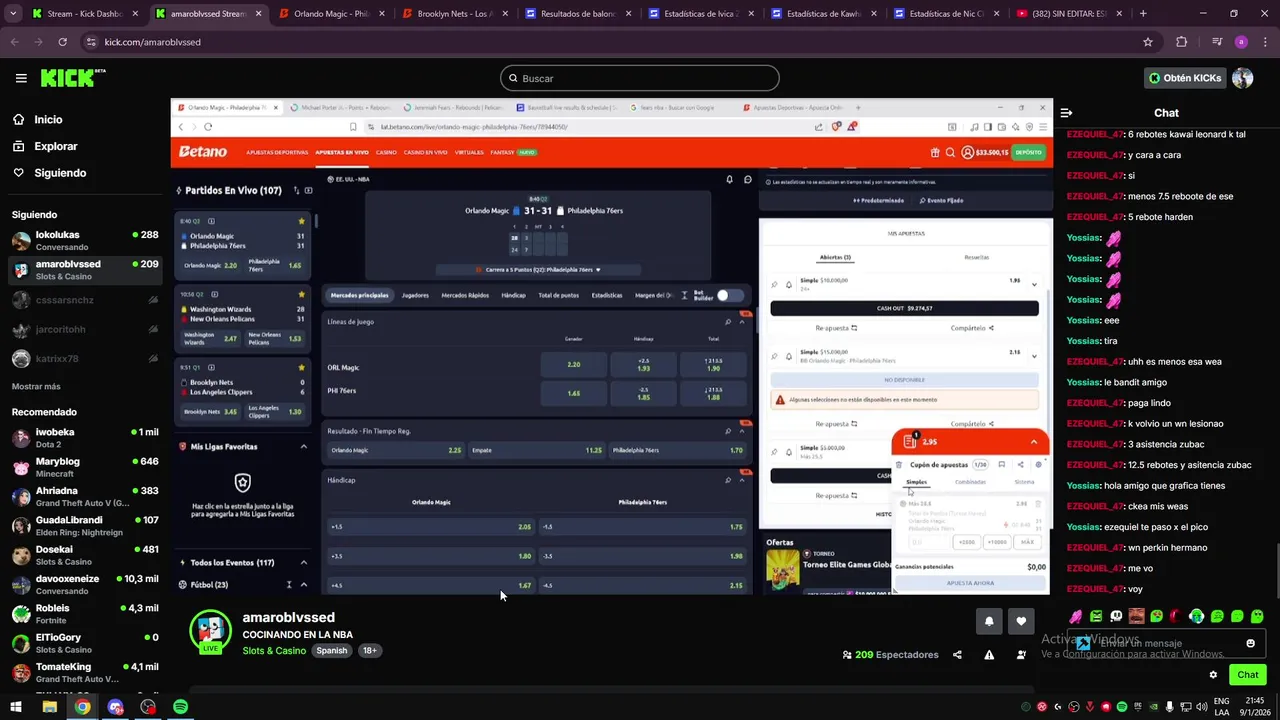The image size is (1280, 720).
Task: Click the green DEPÓSITO button
Action: click(1027, 152)
